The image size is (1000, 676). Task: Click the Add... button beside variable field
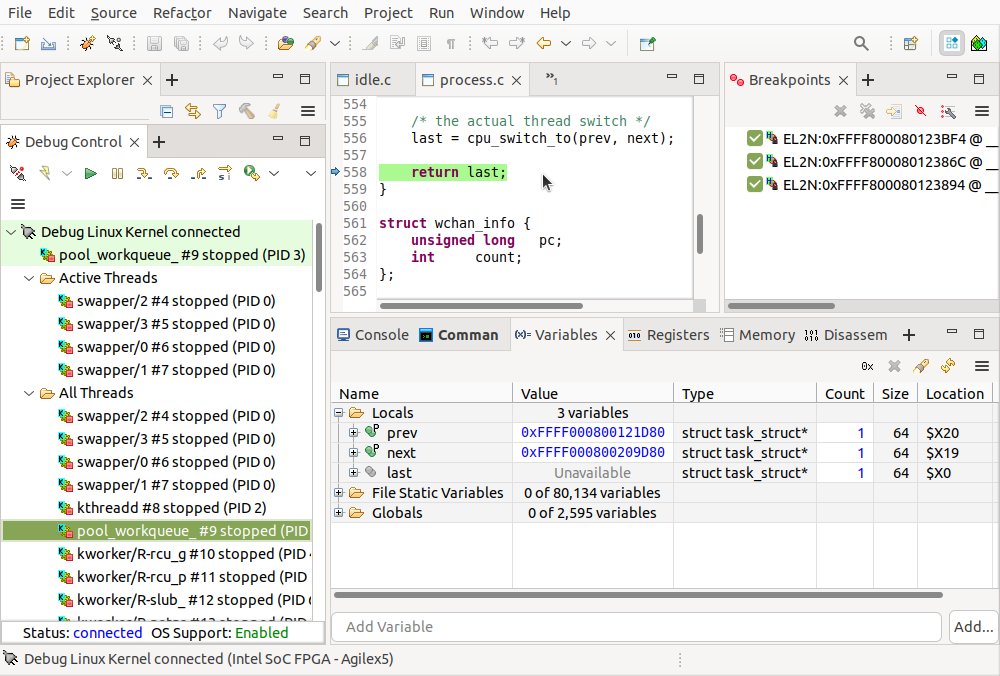tap(972, 627)
